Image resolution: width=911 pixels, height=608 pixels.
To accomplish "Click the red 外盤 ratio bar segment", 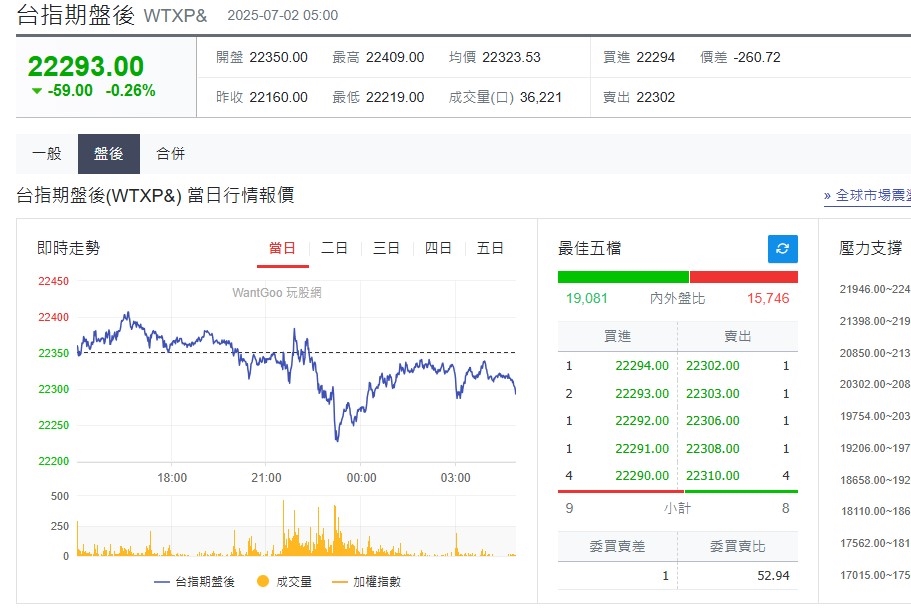I will point(743,277).
